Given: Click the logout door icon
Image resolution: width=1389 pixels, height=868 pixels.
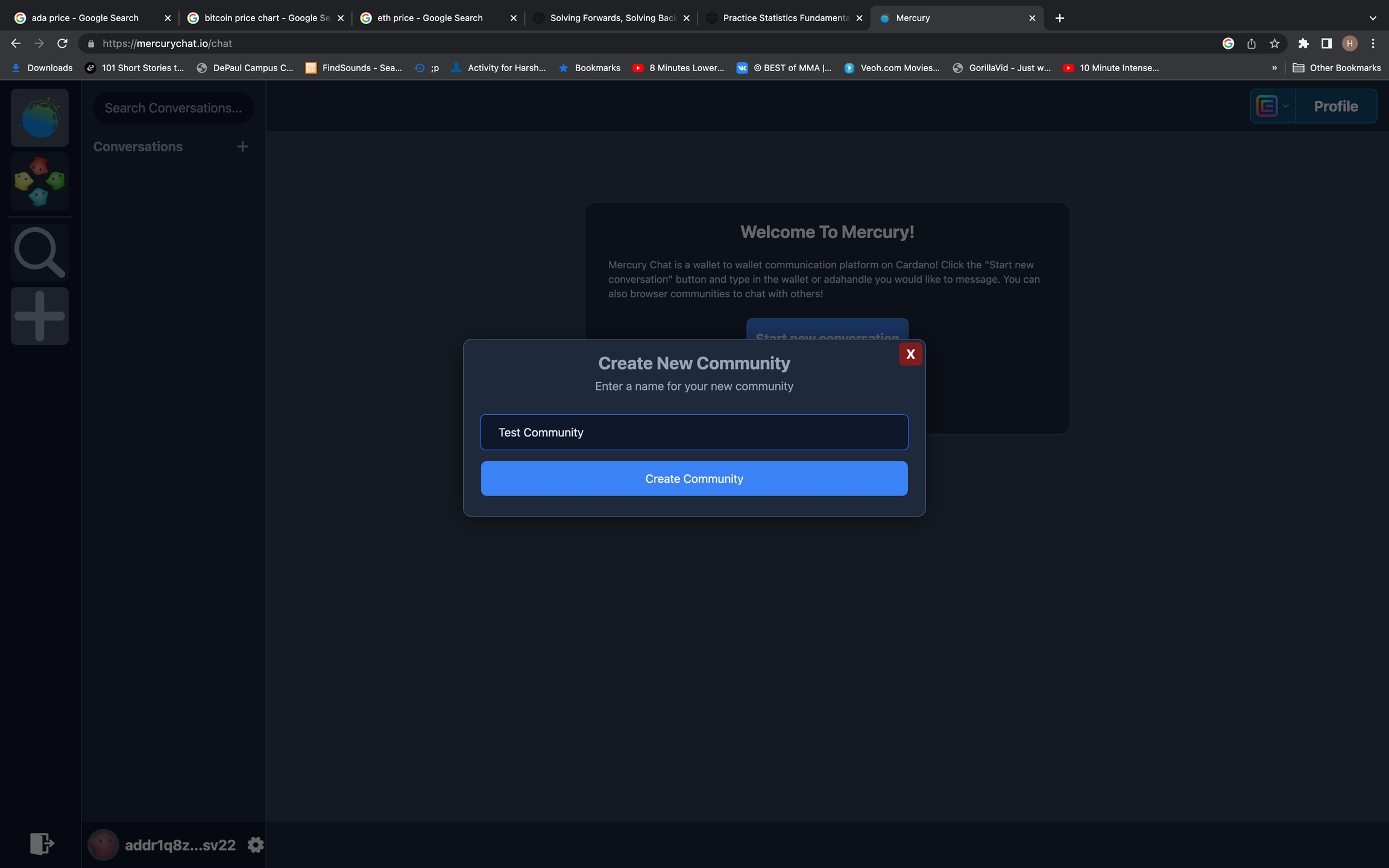Looking at the screenshot, I should [x=42, y=843].
